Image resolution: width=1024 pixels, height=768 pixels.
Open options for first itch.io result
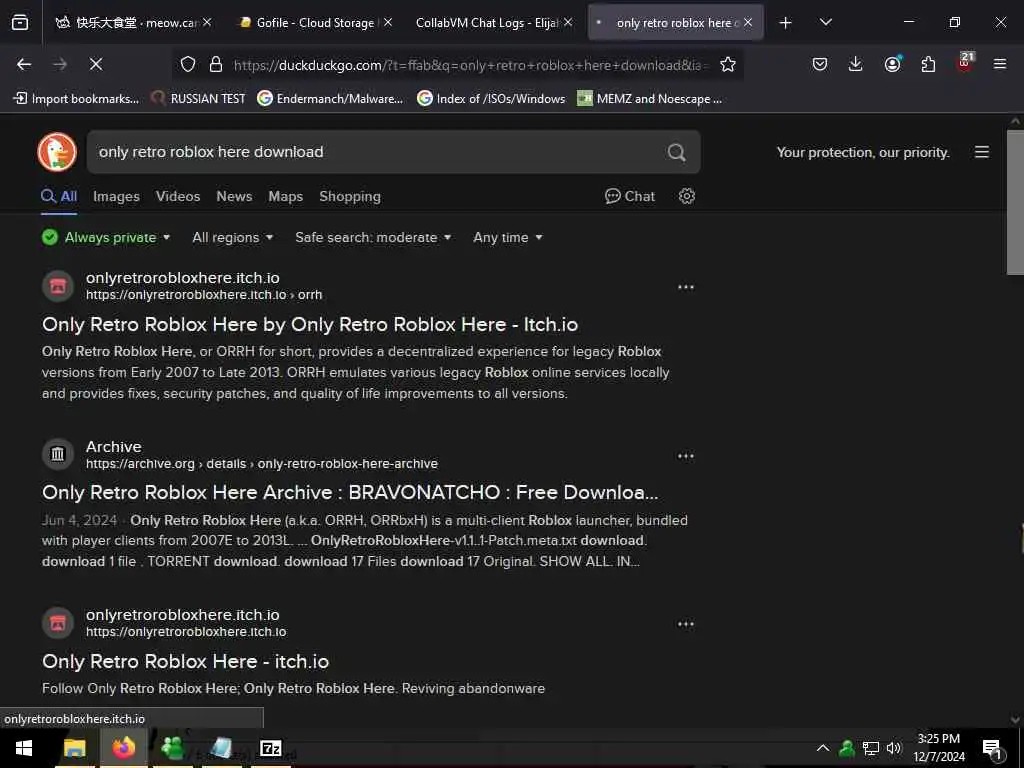pos(685,287)
